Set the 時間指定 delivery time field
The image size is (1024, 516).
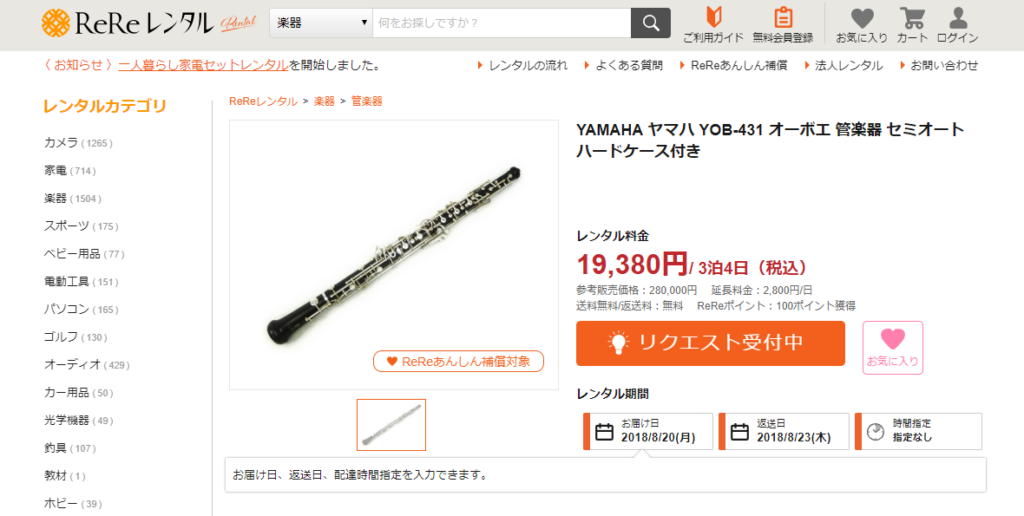(918, 431)
